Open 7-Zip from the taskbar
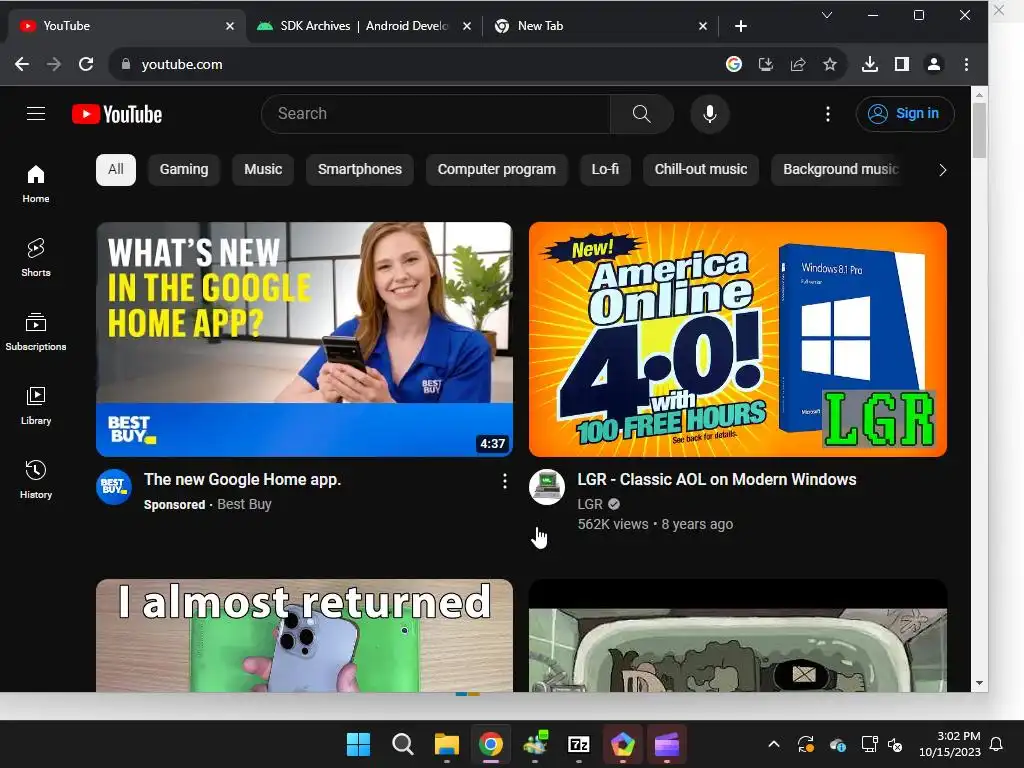The image size is (1024, 768). pos(579,744)
